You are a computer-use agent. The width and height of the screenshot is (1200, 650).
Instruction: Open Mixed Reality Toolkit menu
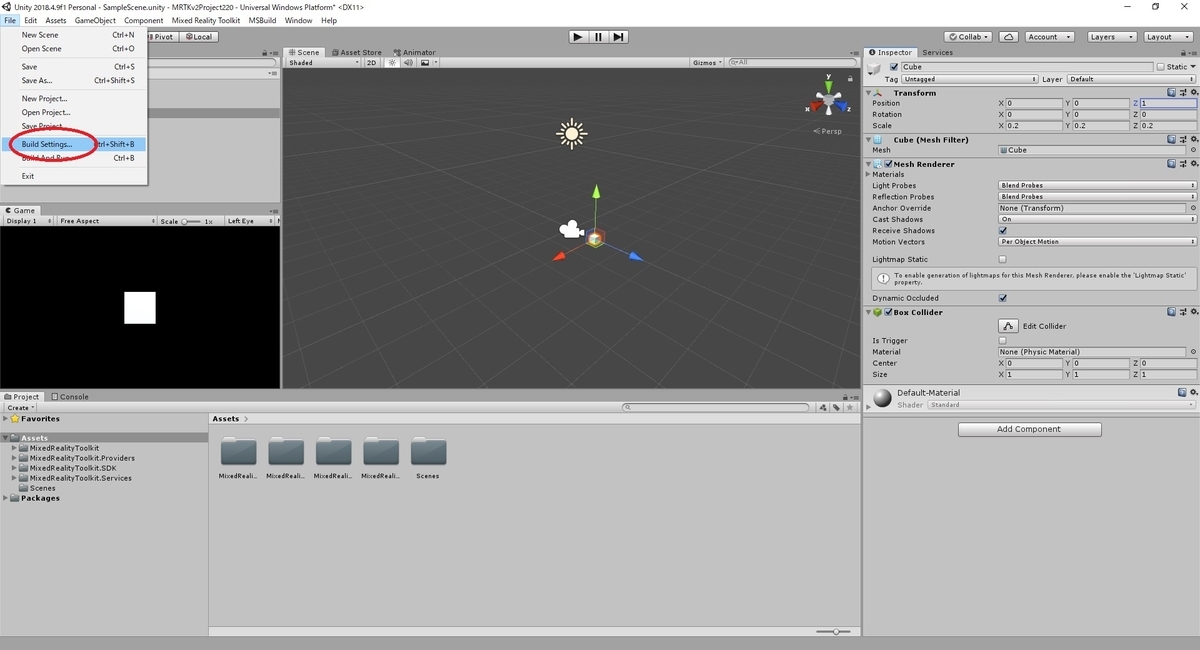(206, 20)
